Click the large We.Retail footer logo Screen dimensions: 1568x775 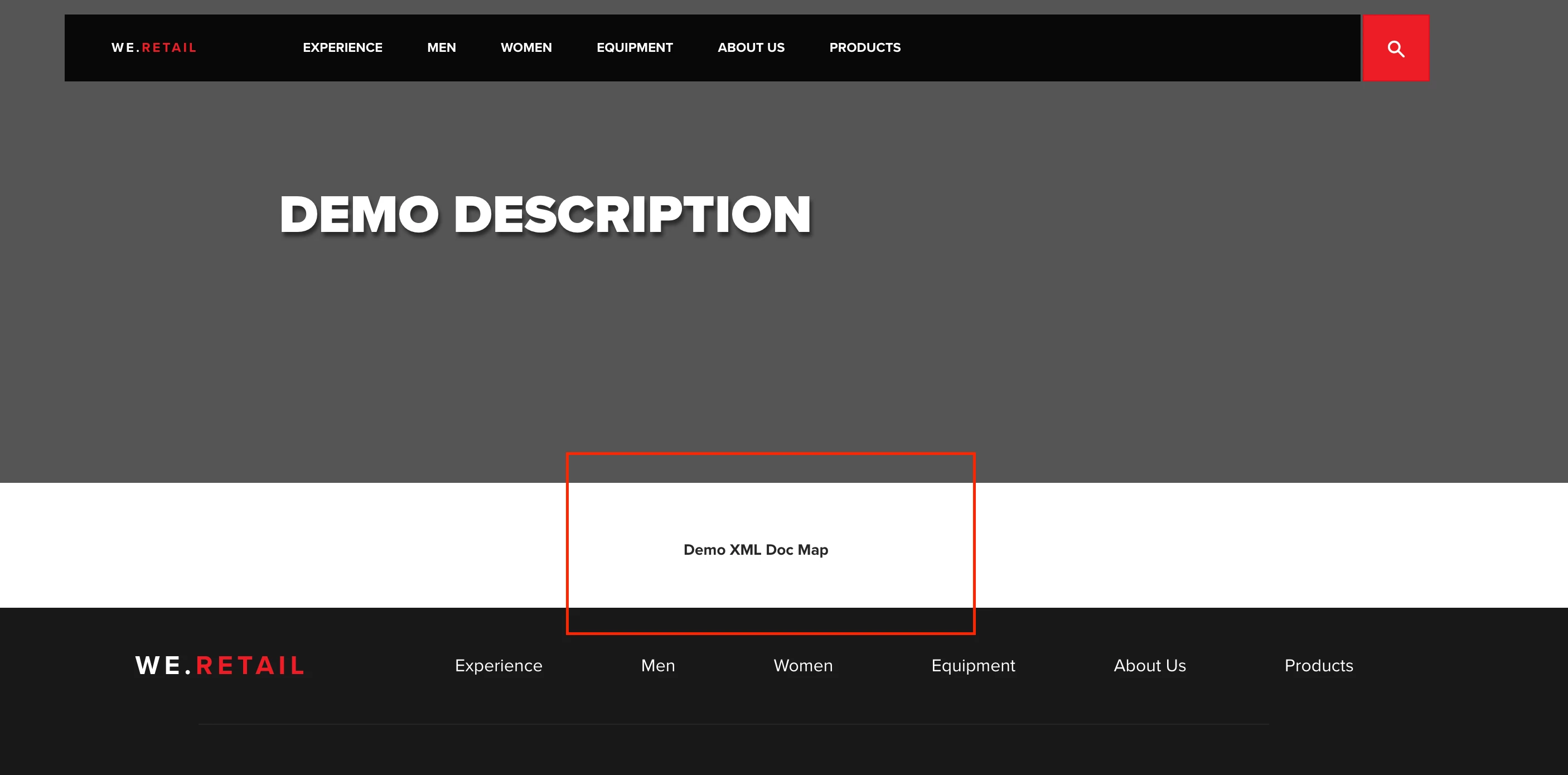220,665
